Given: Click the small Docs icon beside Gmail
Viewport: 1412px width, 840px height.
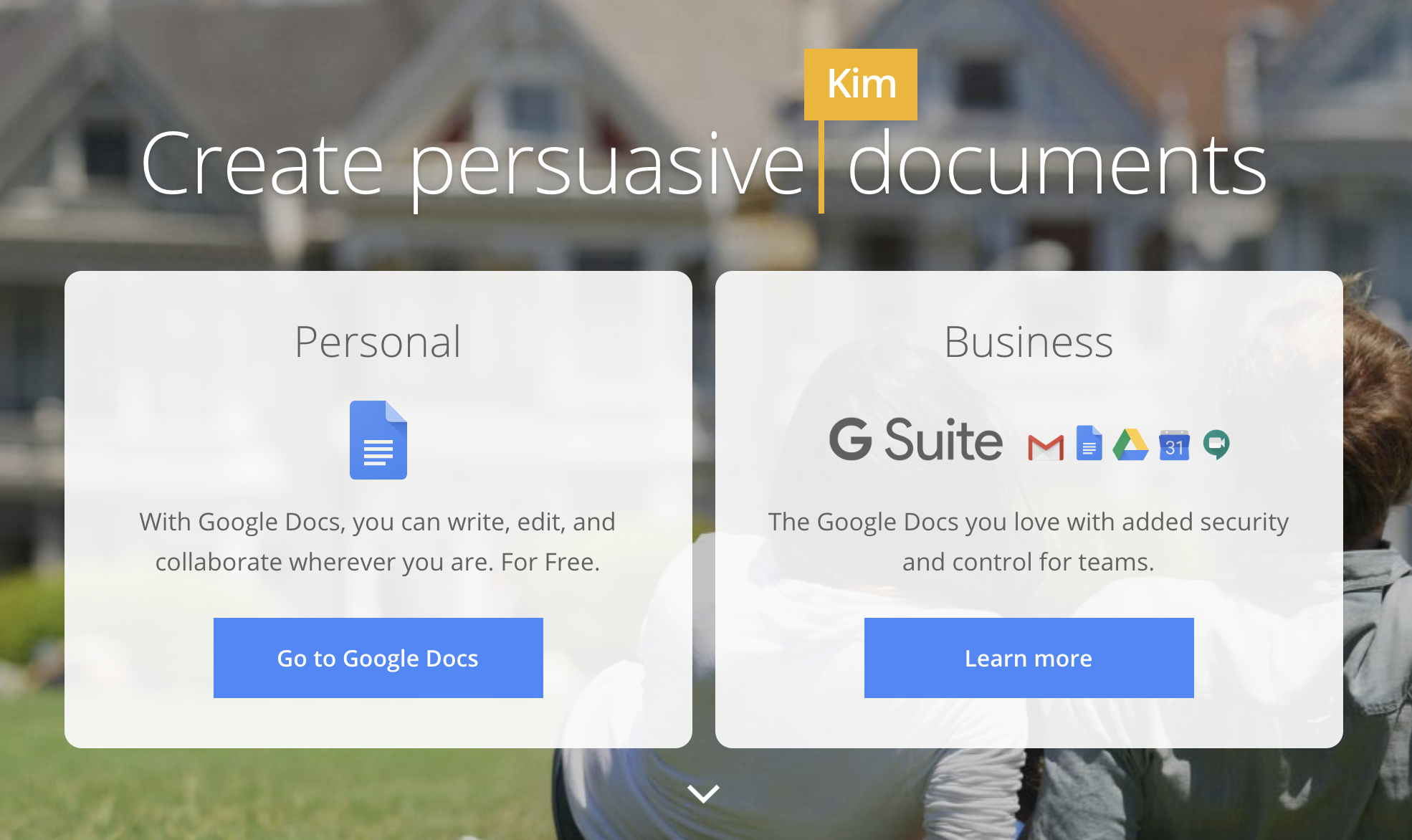Looking at the screenshot, I should click(1089, 444).
